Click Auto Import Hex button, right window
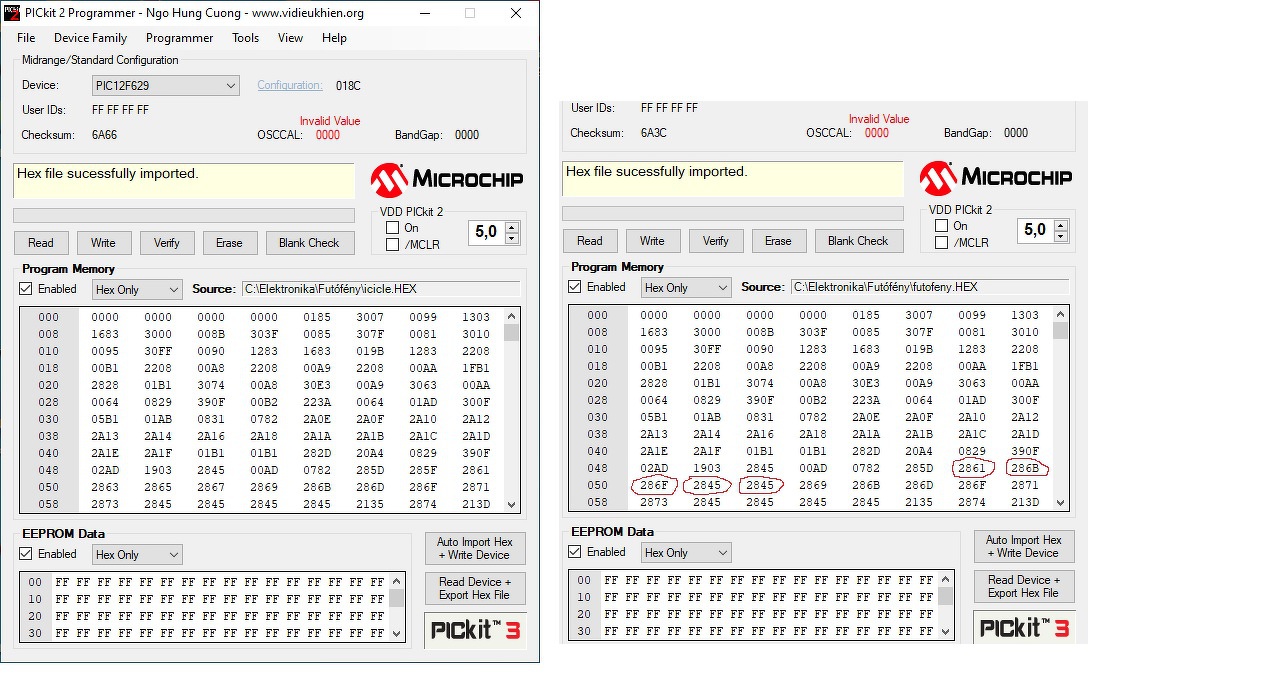This screenshot has height=686, width=1276. 1023,546
